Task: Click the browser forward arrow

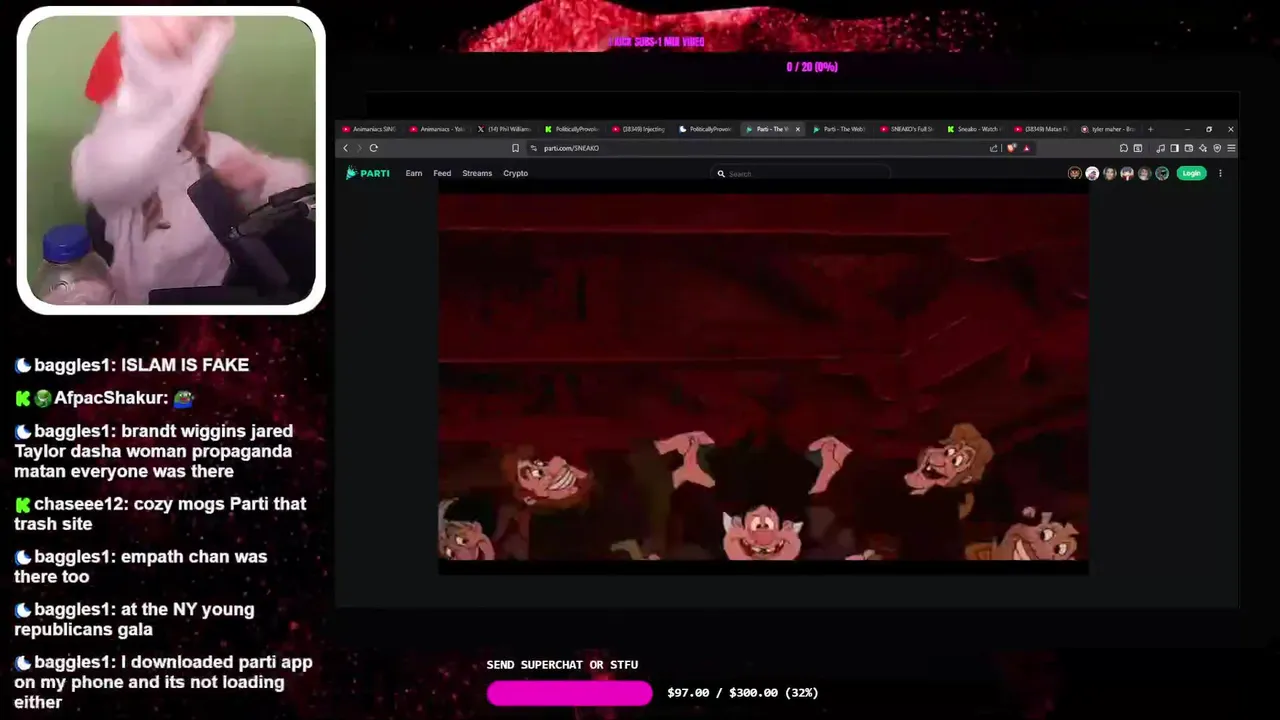Action: (x=359, y=148)
